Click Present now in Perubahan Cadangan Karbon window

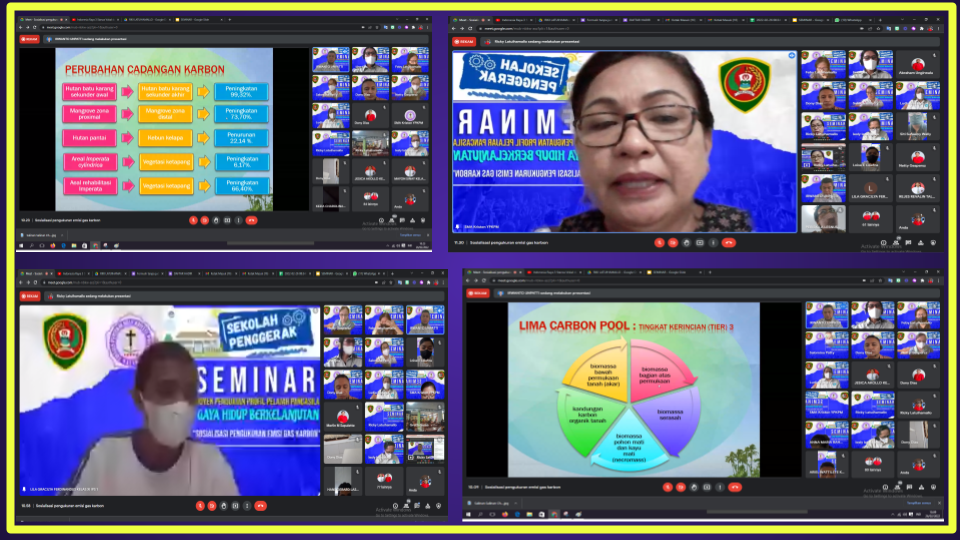[x=227, y=220]
